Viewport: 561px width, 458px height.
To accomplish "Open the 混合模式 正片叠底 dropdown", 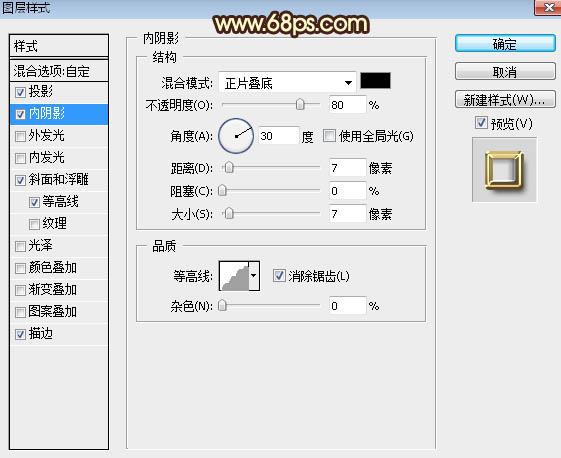I will click(287, 83).
